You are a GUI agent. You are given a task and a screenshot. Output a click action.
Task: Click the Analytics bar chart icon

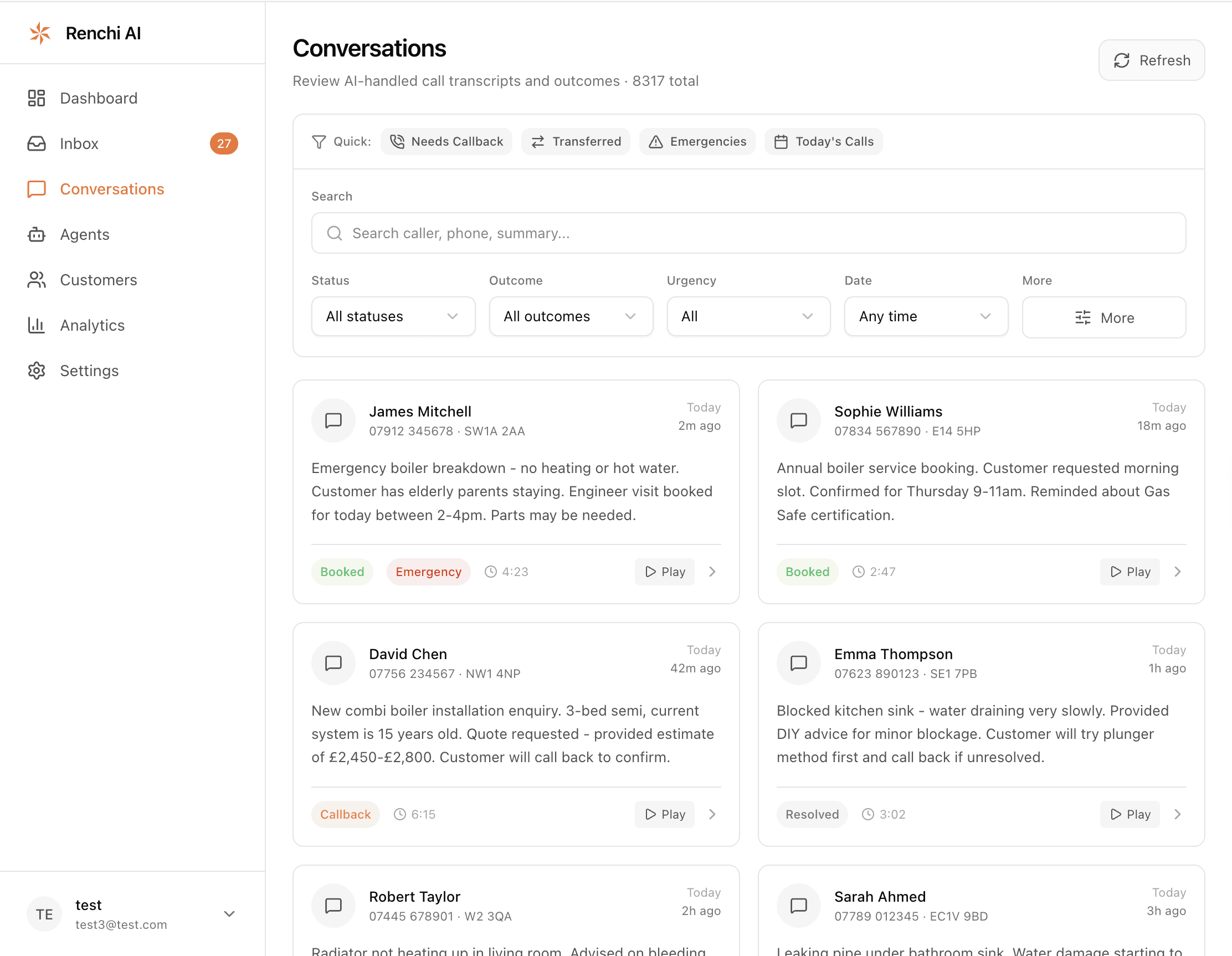(x=37, y=326)
